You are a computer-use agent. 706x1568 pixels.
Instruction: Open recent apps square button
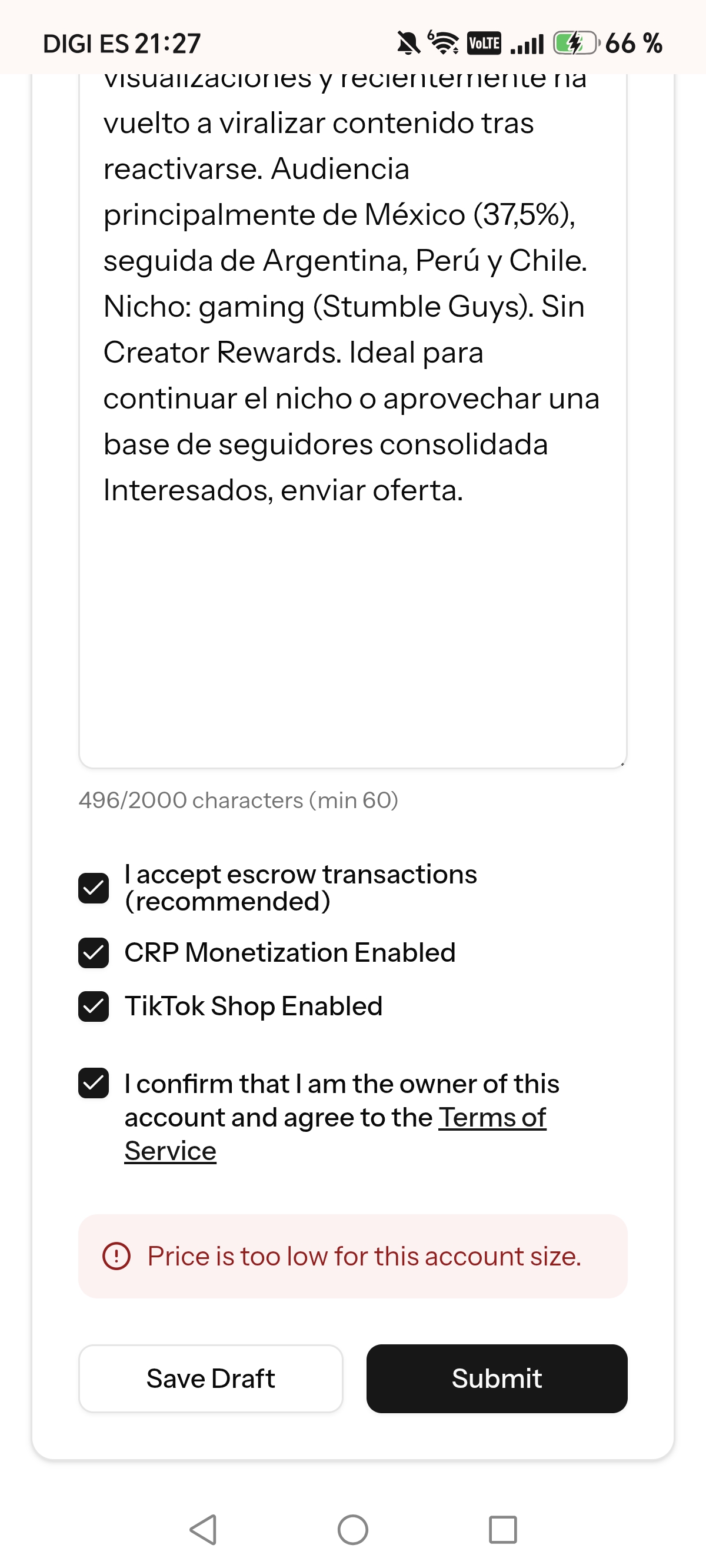coord(502,1529)
